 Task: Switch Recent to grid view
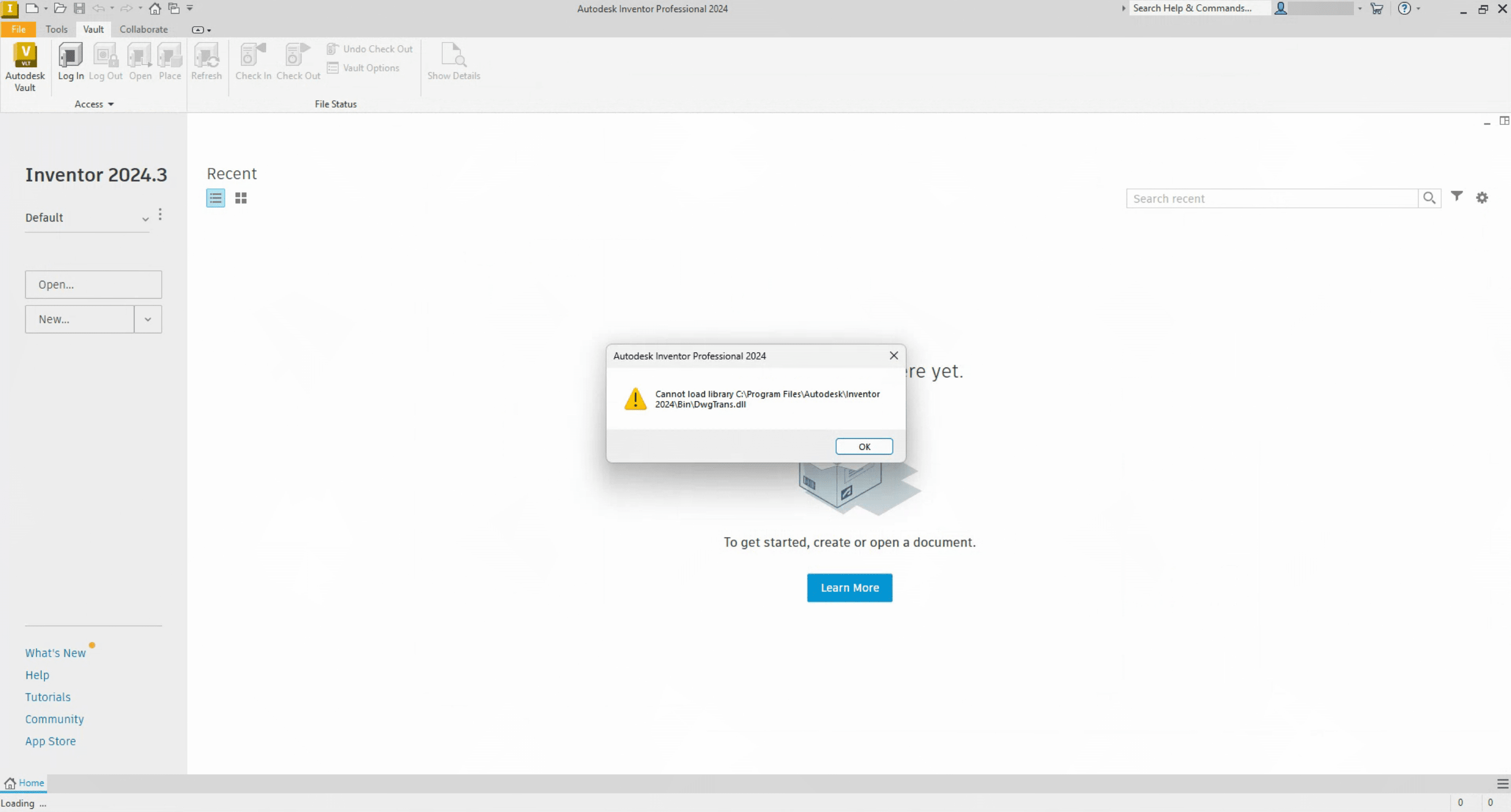point(241,198)
